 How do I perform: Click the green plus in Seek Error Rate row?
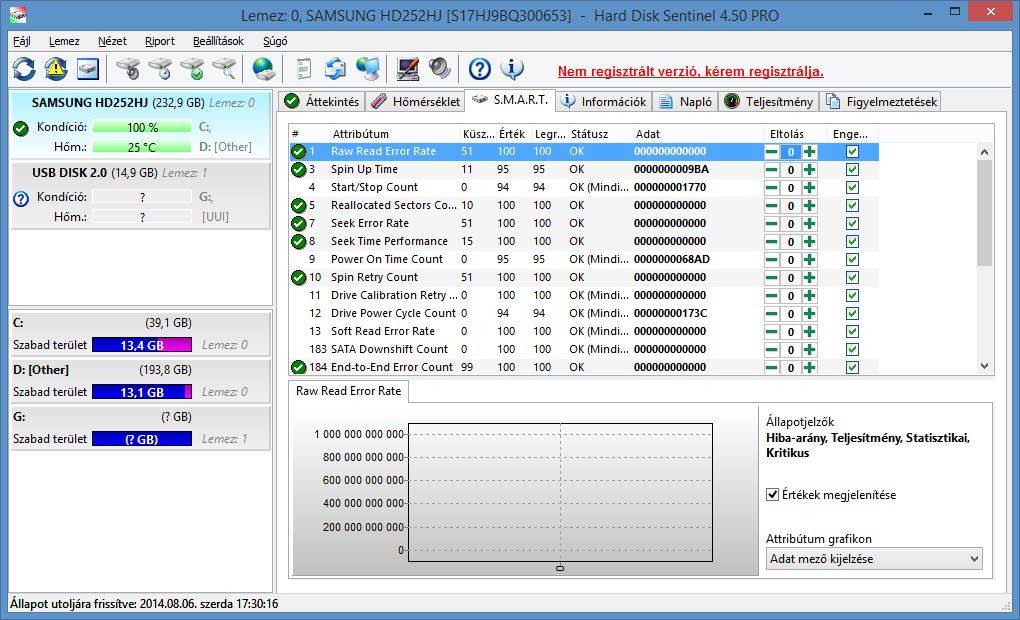809,224
